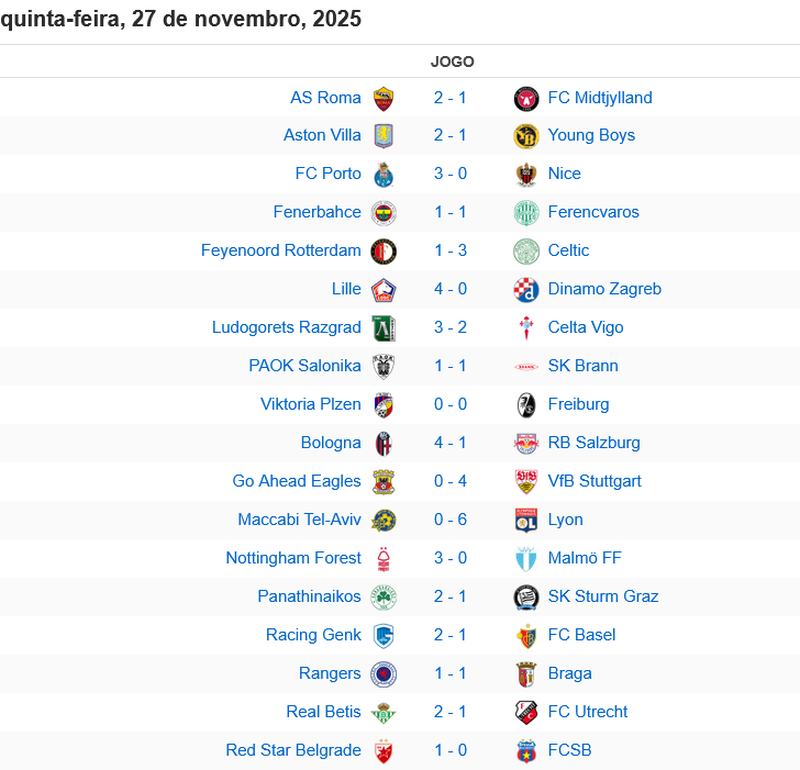Open the Maccabi Tel-Aviv 0 - 6 score
The width and height of the screenshot is (800, 770).
450,520
